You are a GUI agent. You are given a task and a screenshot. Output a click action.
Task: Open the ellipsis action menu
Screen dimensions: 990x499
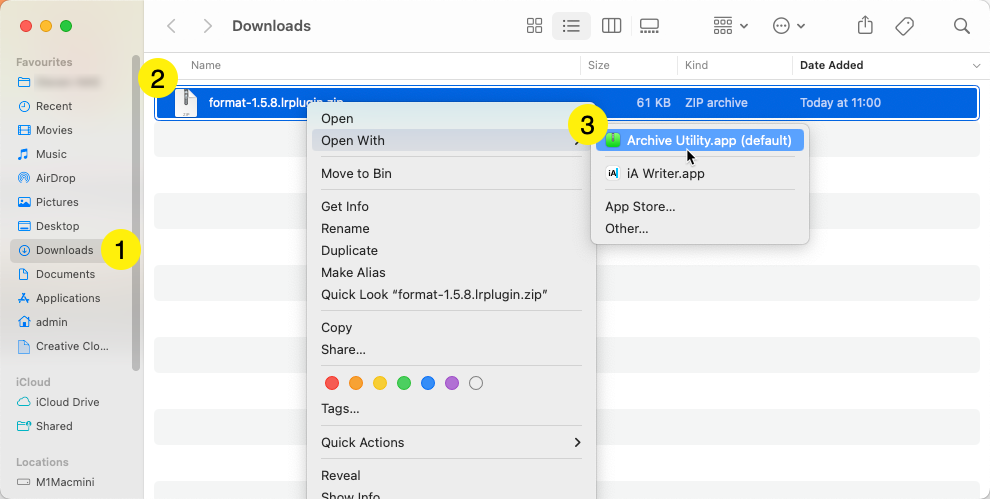coord(789,26)
